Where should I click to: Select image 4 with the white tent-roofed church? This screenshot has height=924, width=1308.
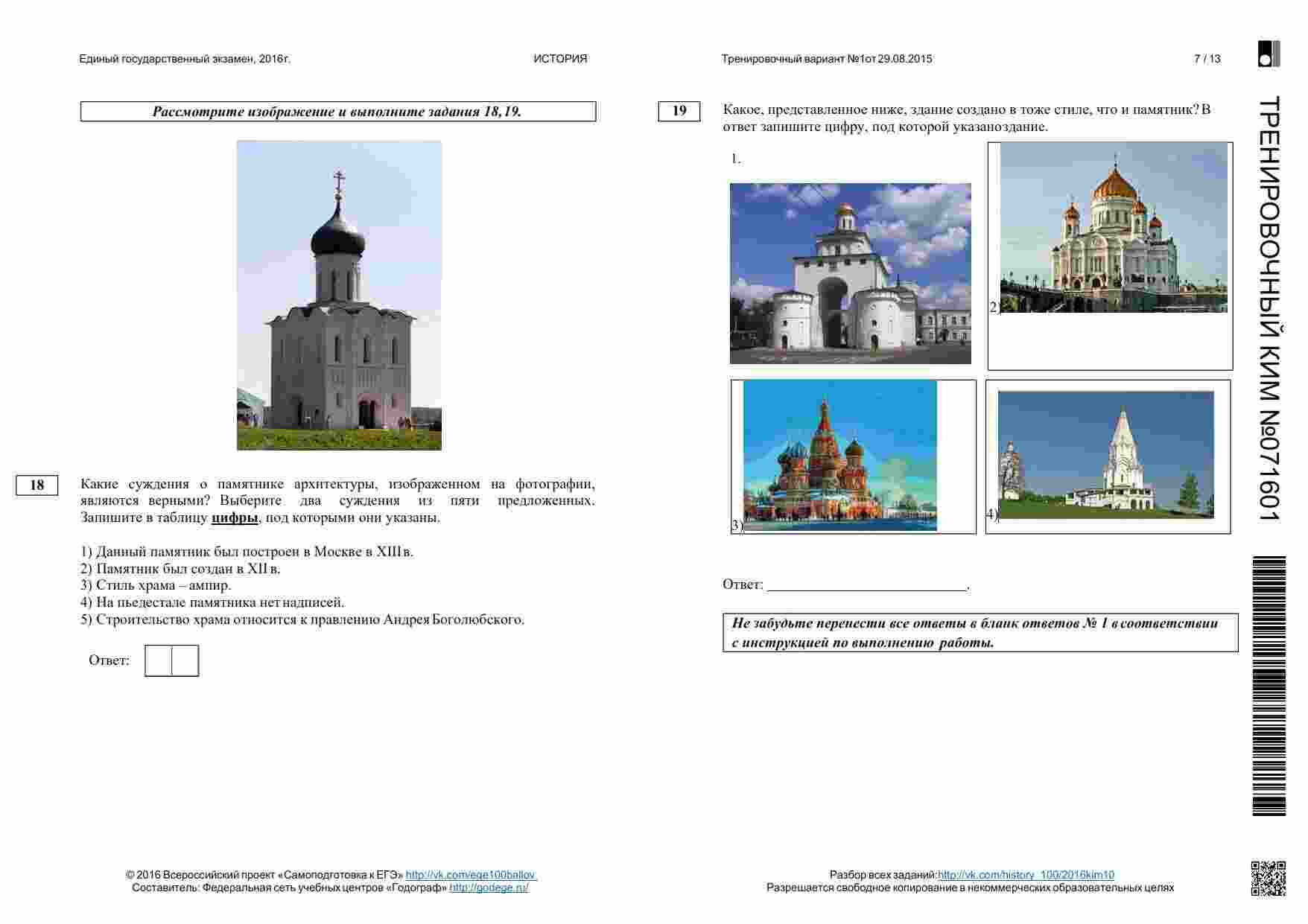tap(1105, 454)
